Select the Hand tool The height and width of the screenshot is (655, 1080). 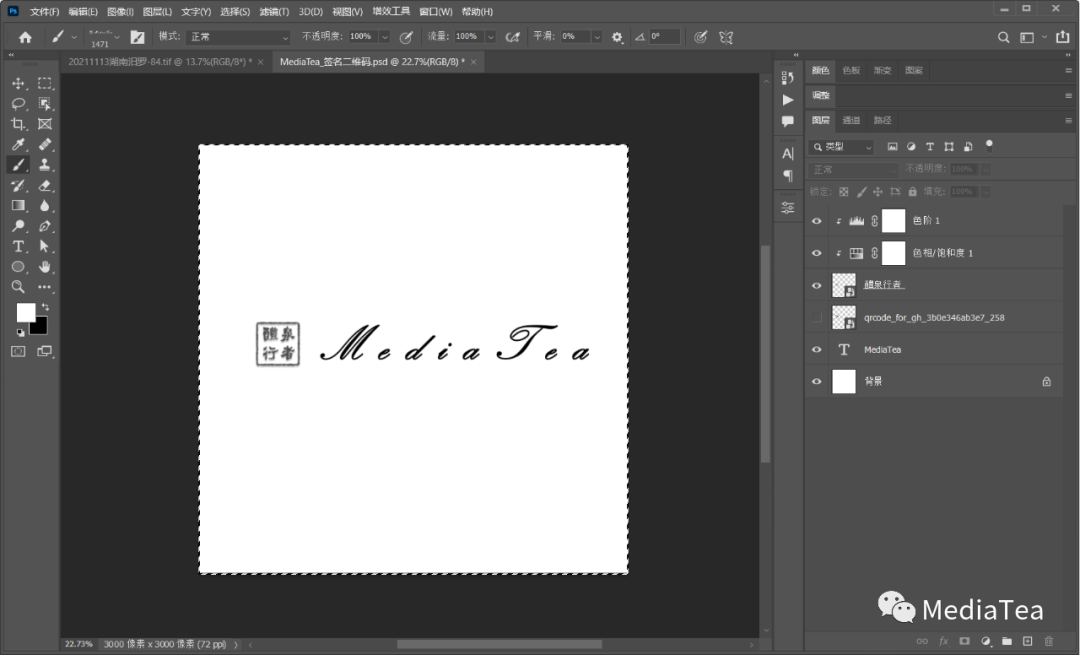[45, 267]
